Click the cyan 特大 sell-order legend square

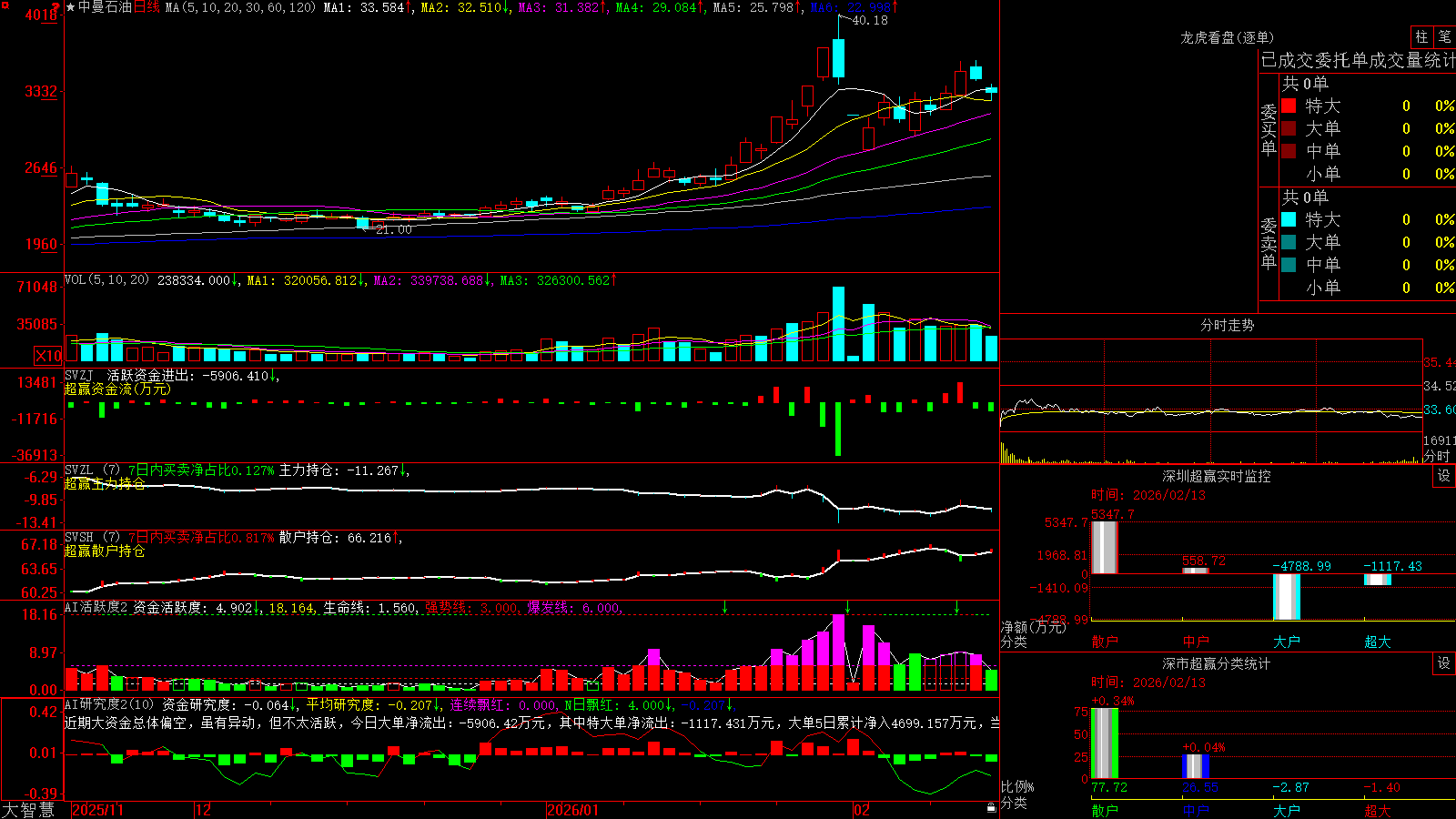click(x=1289, y=219)
